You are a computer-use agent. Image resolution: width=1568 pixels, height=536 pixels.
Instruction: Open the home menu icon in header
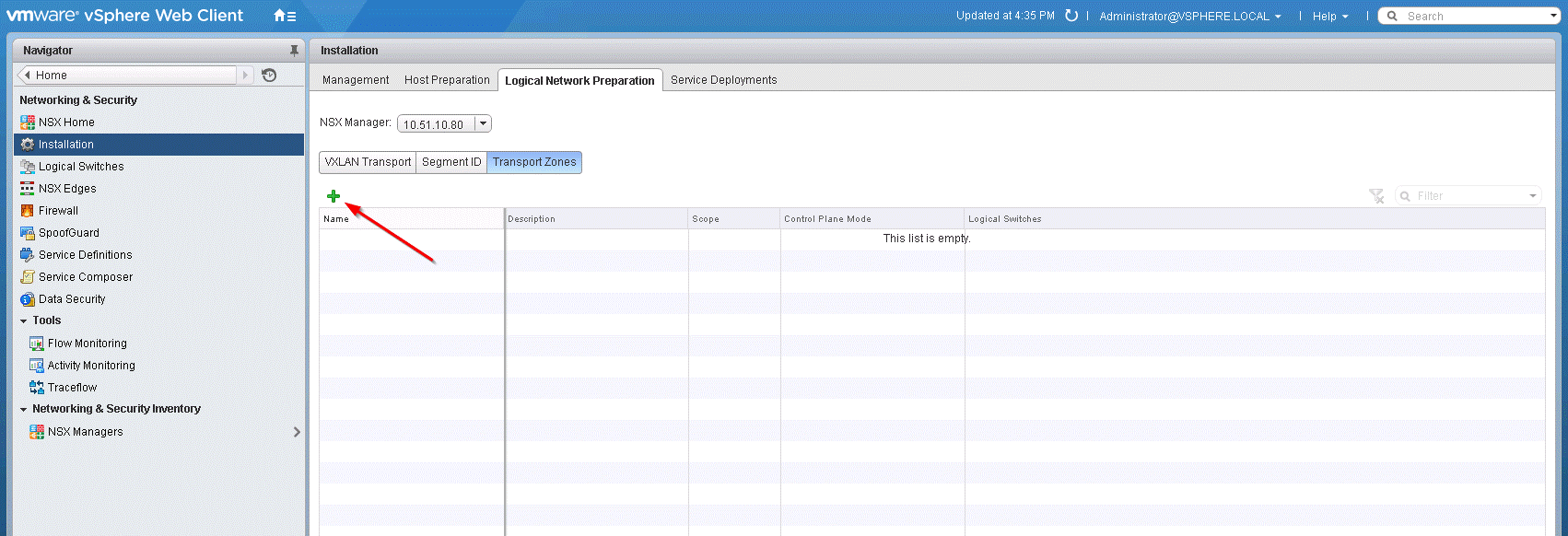click(285, 16)
